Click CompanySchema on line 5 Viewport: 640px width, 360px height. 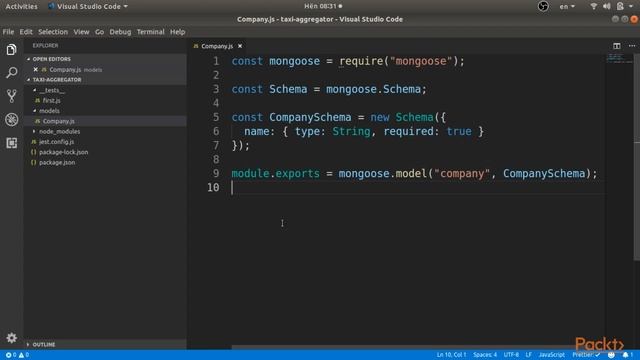coord(310,118)
